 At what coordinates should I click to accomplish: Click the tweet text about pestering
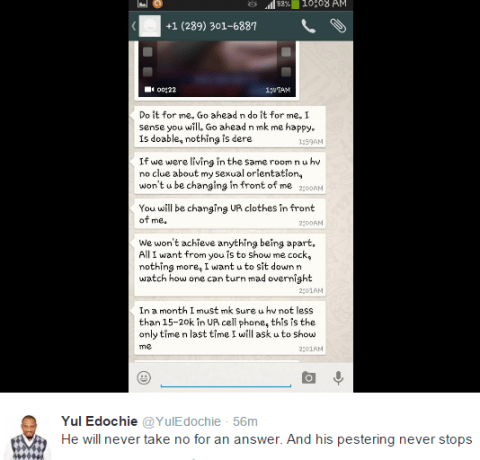coord(267,439)
